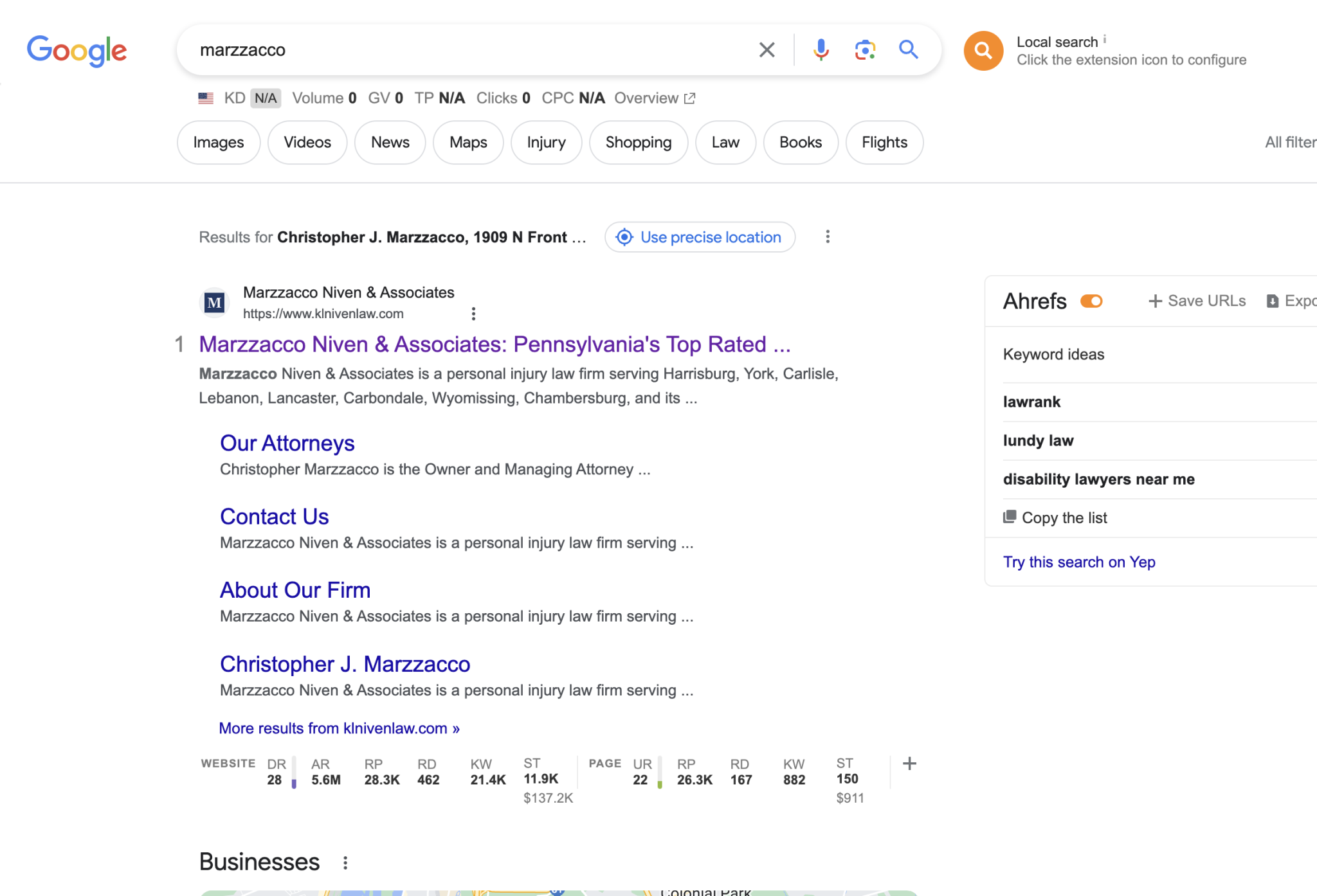Click the blue magnifier search icon
Image resolution: width=1317 pixels, height=896 pixels.
[x=908, y=49]
